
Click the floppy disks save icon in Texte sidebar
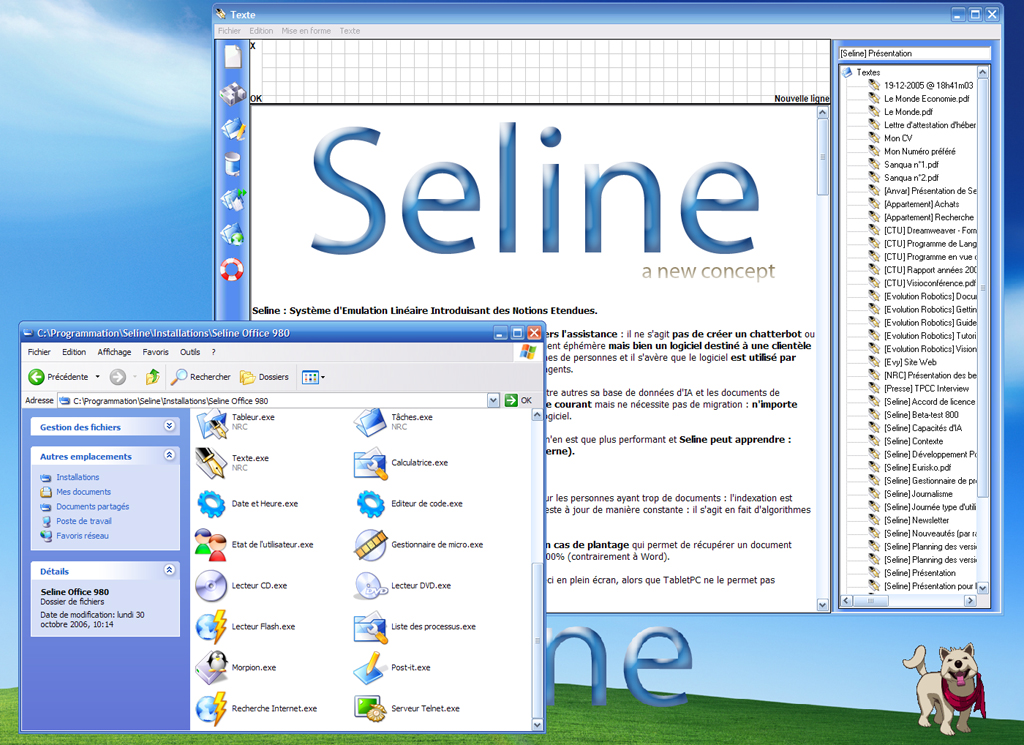click(232, 93)
